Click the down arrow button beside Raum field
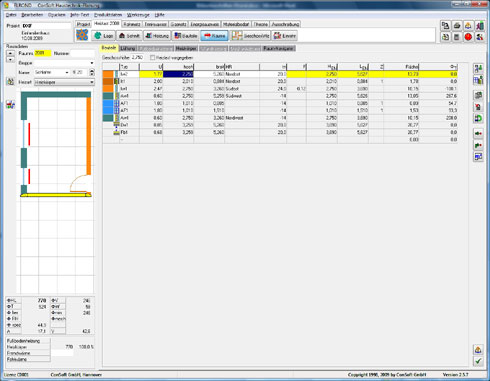The image size is (490, 381). pos(10,59)
